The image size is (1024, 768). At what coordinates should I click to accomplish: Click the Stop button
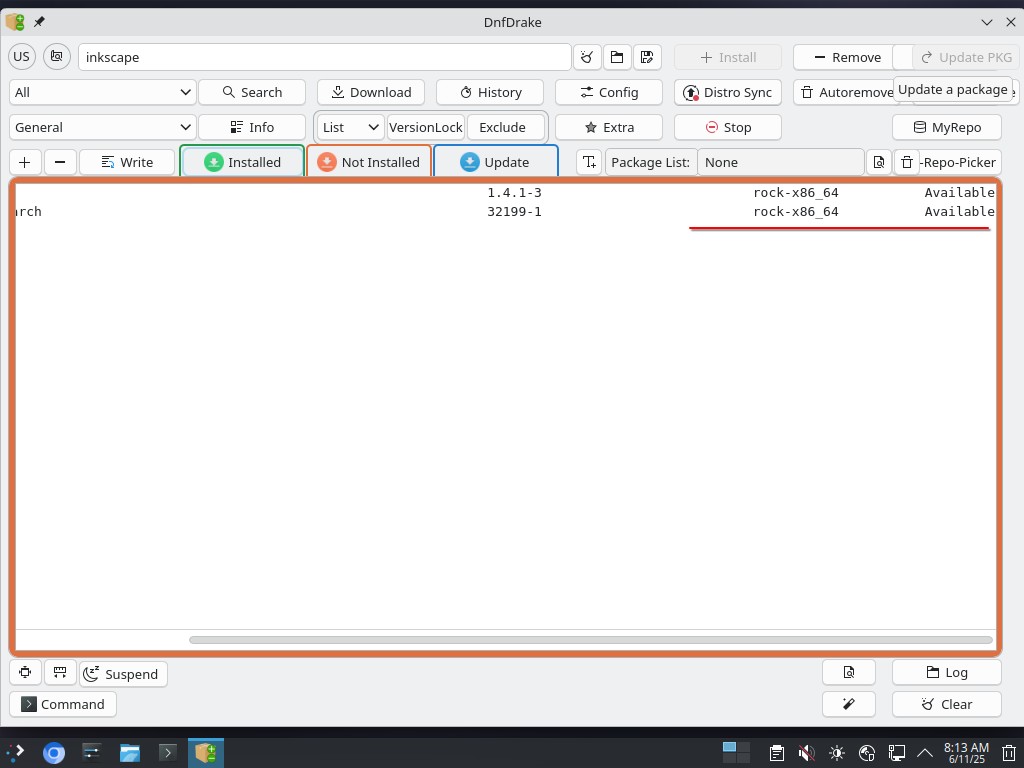[x=728, y=127]
